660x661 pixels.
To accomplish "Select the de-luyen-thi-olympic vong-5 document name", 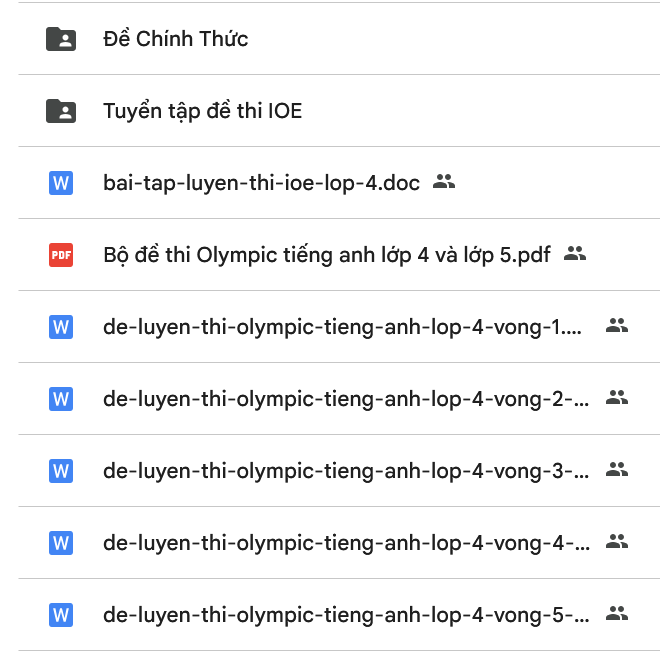I will pos(345,614).
